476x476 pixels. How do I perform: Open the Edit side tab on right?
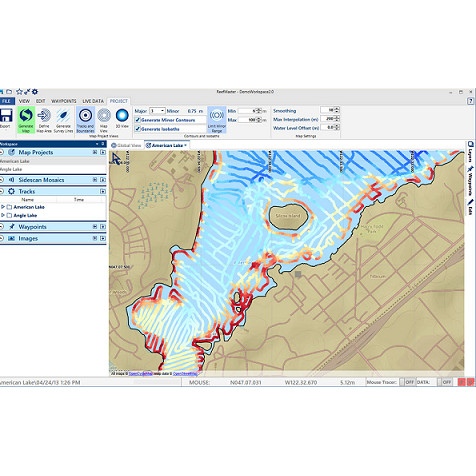pyautogui.click(x=470, y=207)
